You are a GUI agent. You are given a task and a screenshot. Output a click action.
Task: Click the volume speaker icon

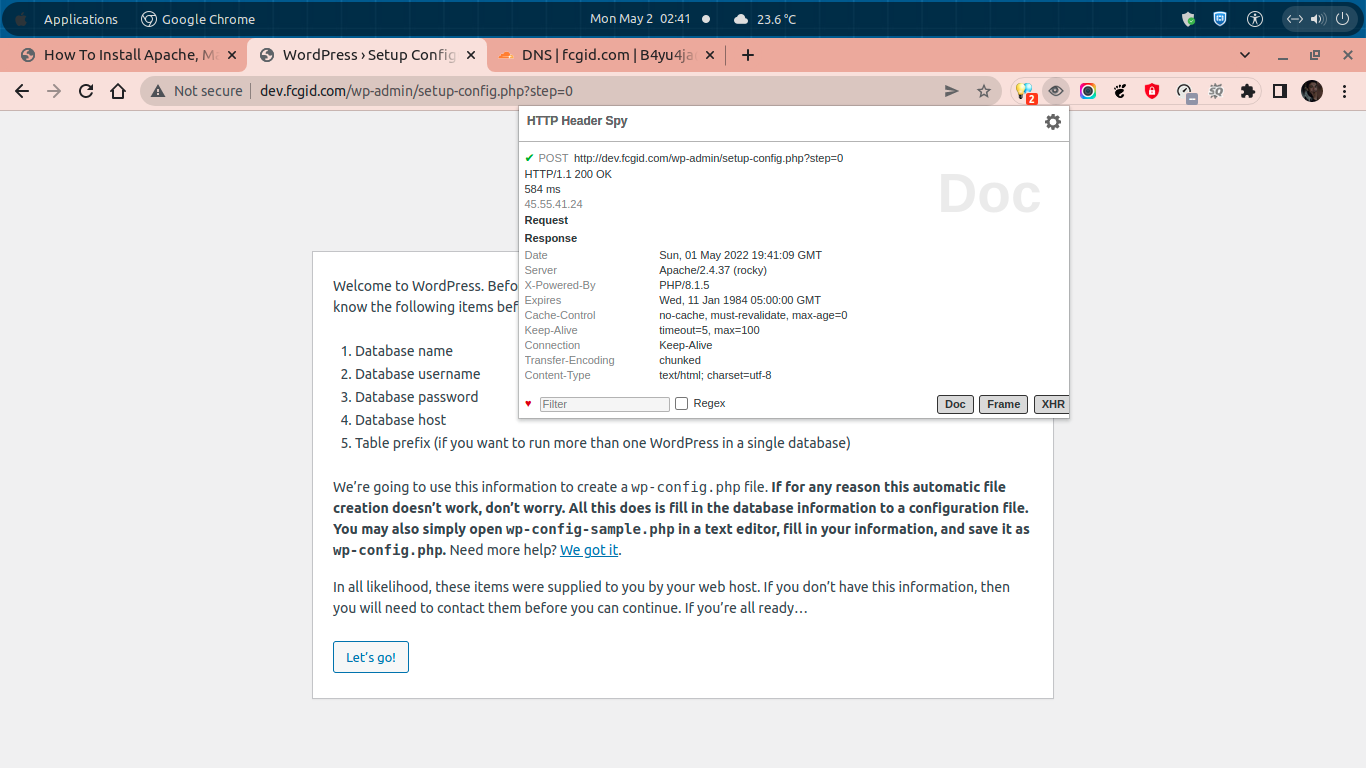1318,19
